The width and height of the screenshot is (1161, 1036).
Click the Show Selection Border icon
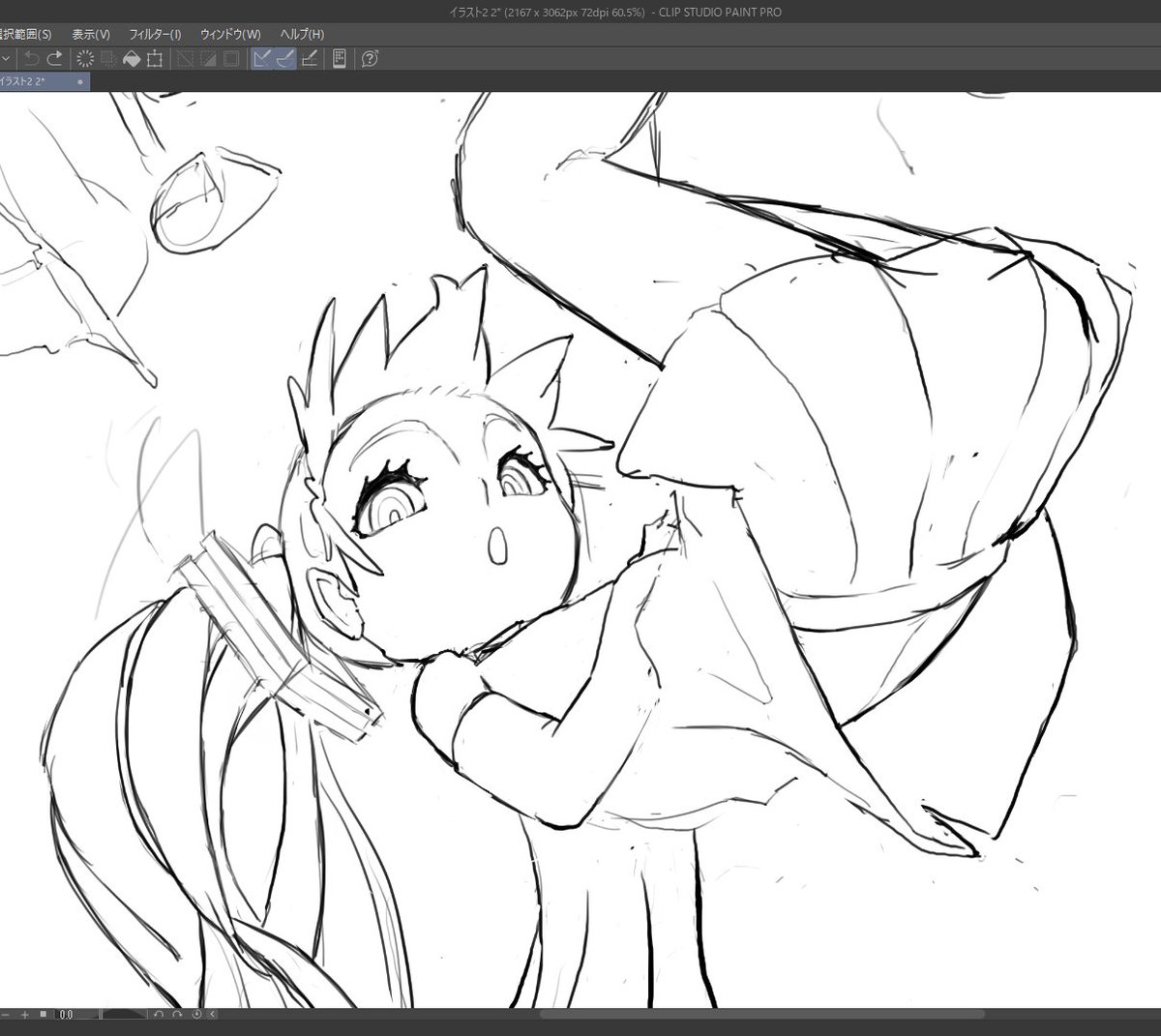230,59
